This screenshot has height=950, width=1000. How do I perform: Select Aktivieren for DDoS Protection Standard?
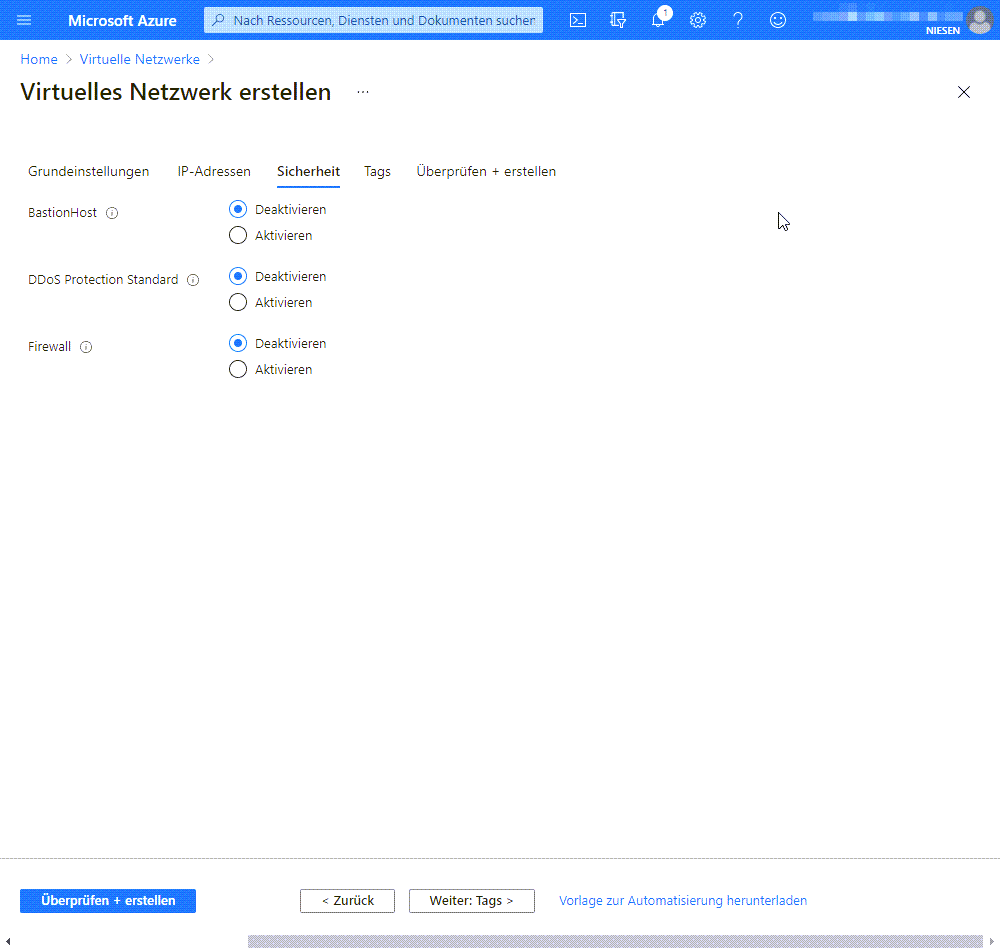coord(238,303)
